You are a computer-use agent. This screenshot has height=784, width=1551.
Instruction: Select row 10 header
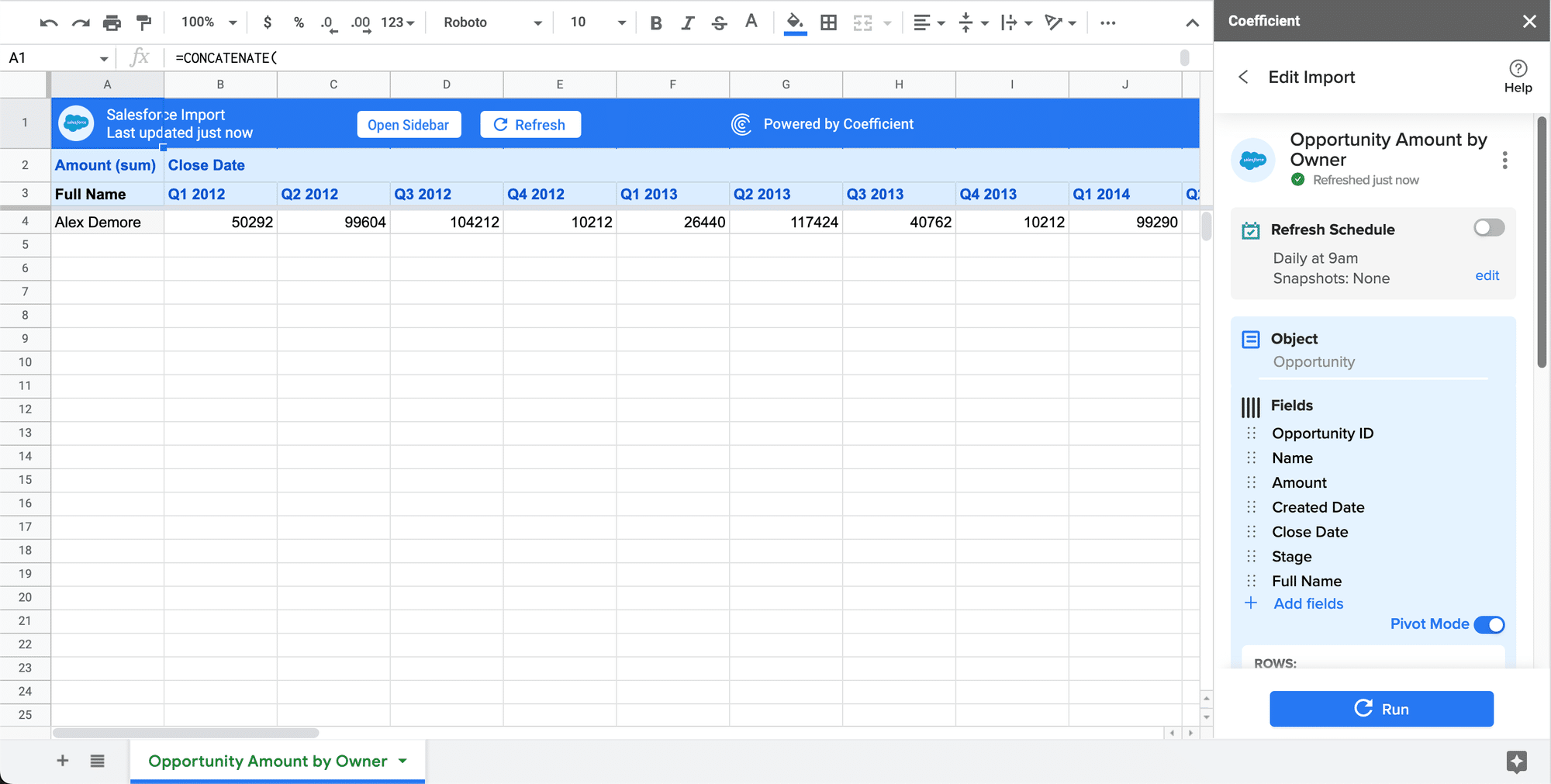tap(25, 362)
